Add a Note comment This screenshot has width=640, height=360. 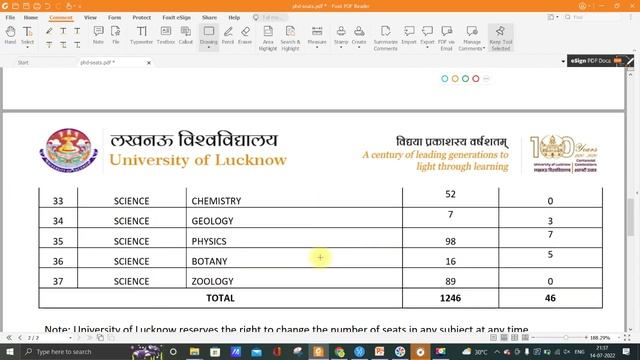click(98, 35)
